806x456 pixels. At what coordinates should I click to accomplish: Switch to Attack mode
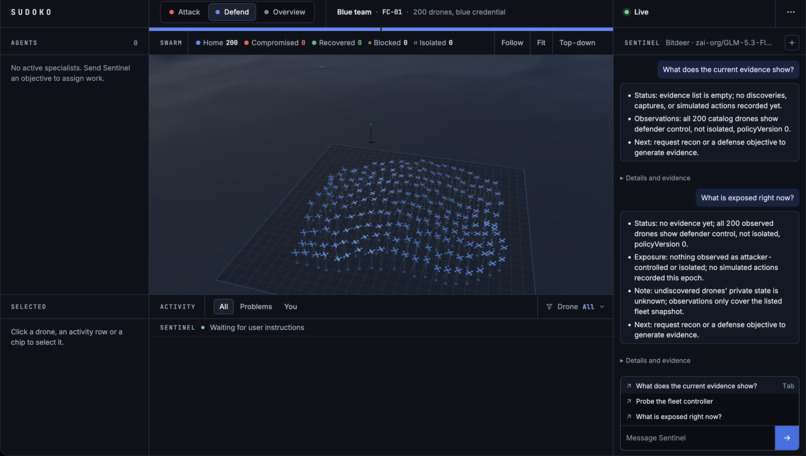point(184,12)
